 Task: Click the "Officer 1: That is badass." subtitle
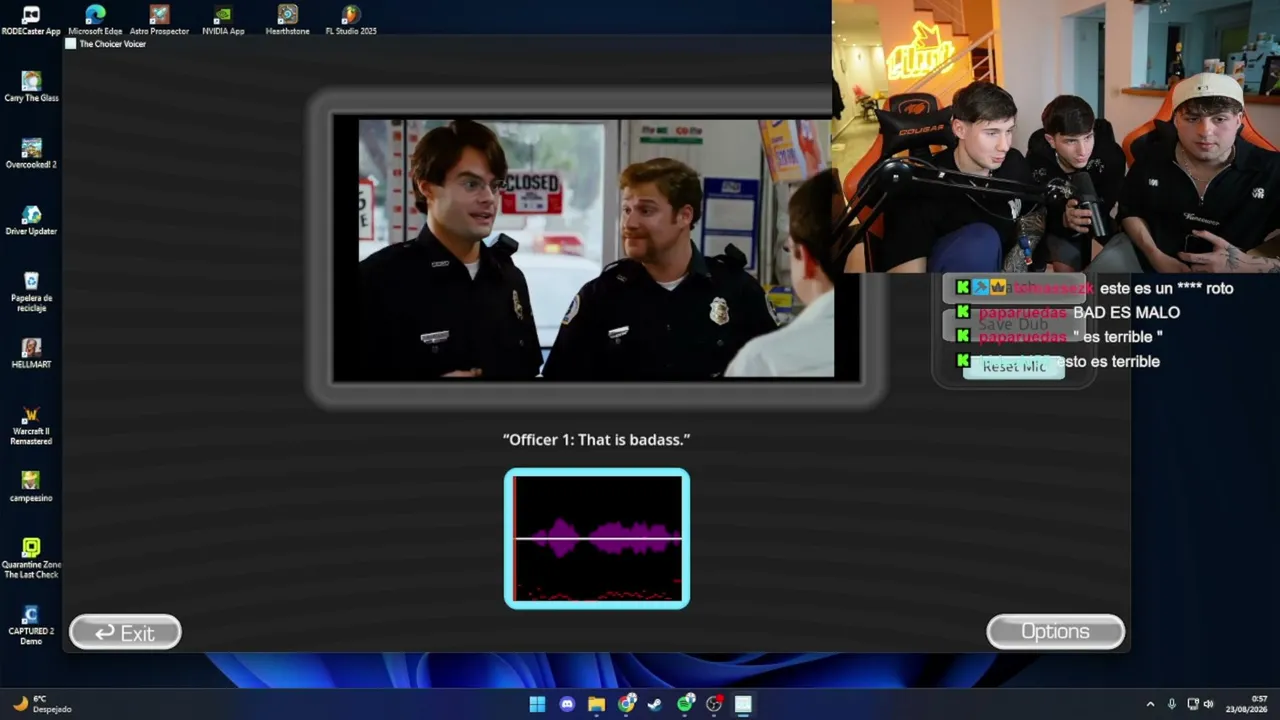[x=597, y=440]
